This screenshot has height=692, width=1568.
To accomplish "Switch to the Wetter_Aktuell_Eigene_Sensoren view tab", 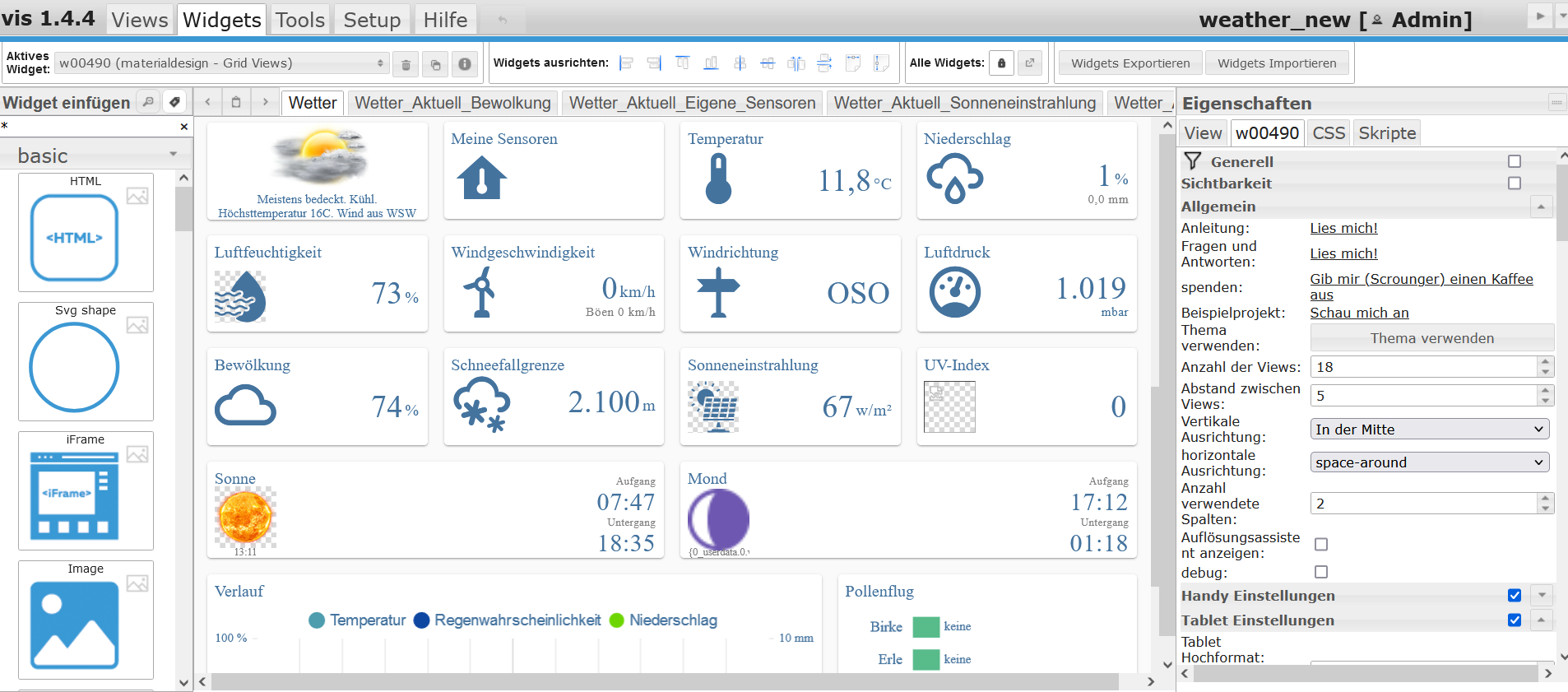I will pyautogui.click(x=692, y=103).
